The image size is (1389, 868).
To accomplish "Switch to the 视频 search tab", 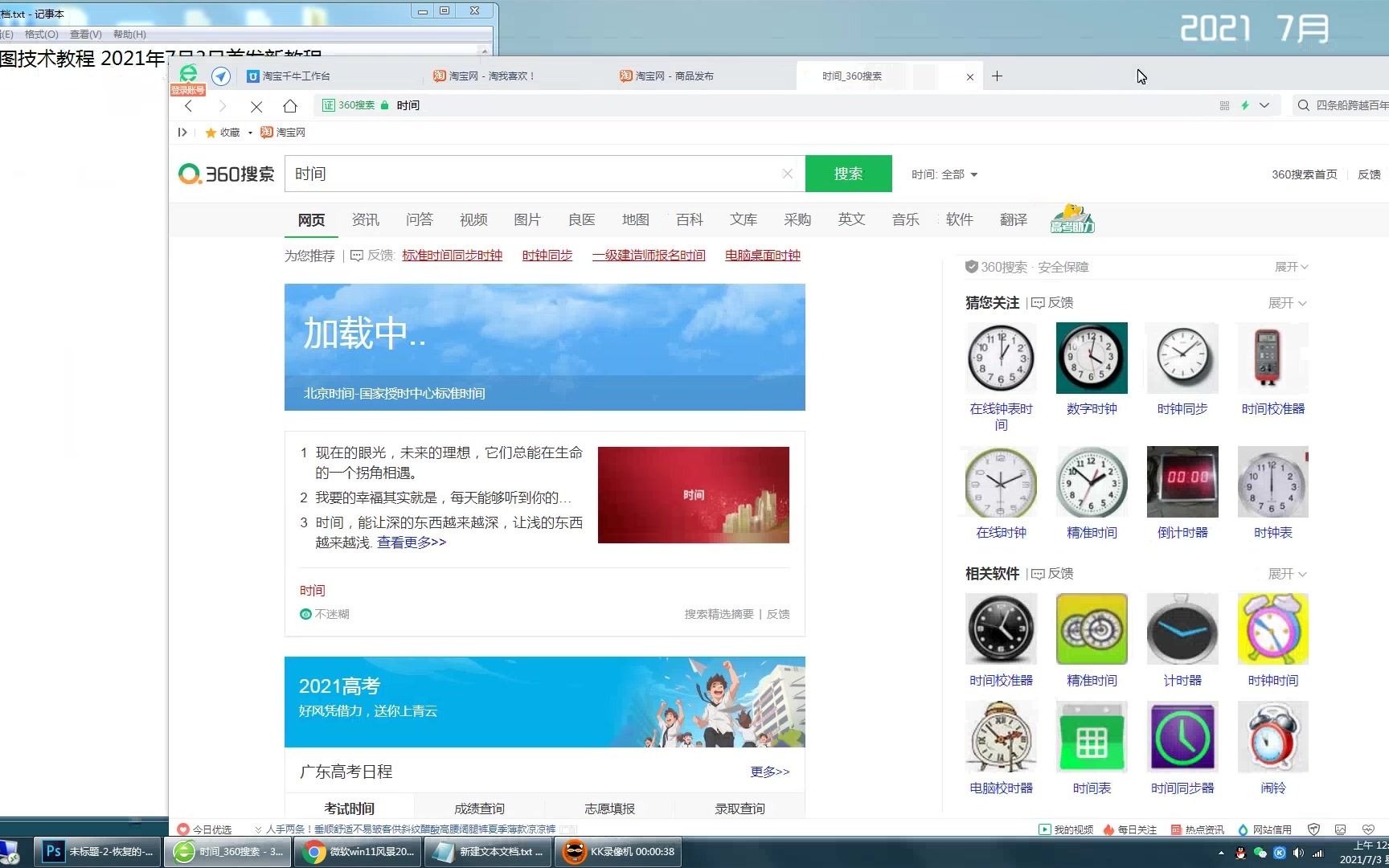I will [x=473, y=219].
